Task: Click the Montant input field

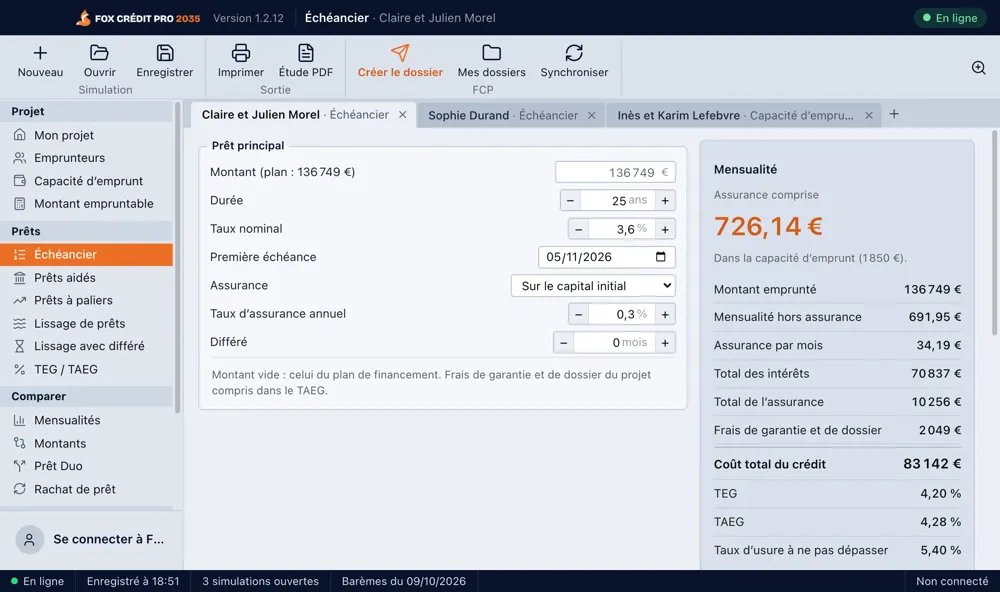Action: pos(615,172)
